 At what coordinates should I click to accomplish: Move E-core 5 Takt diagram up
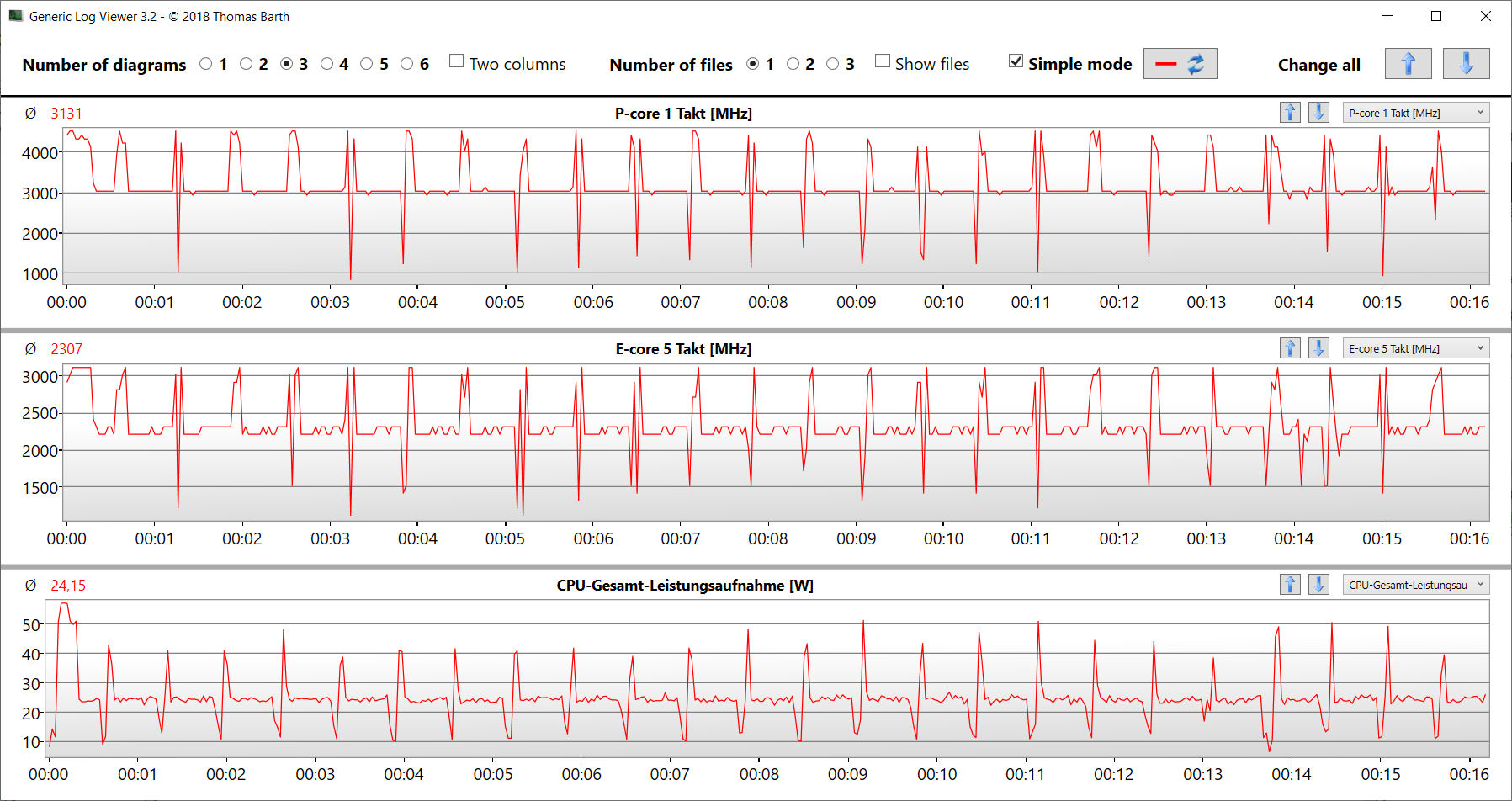click(1290, 348)
